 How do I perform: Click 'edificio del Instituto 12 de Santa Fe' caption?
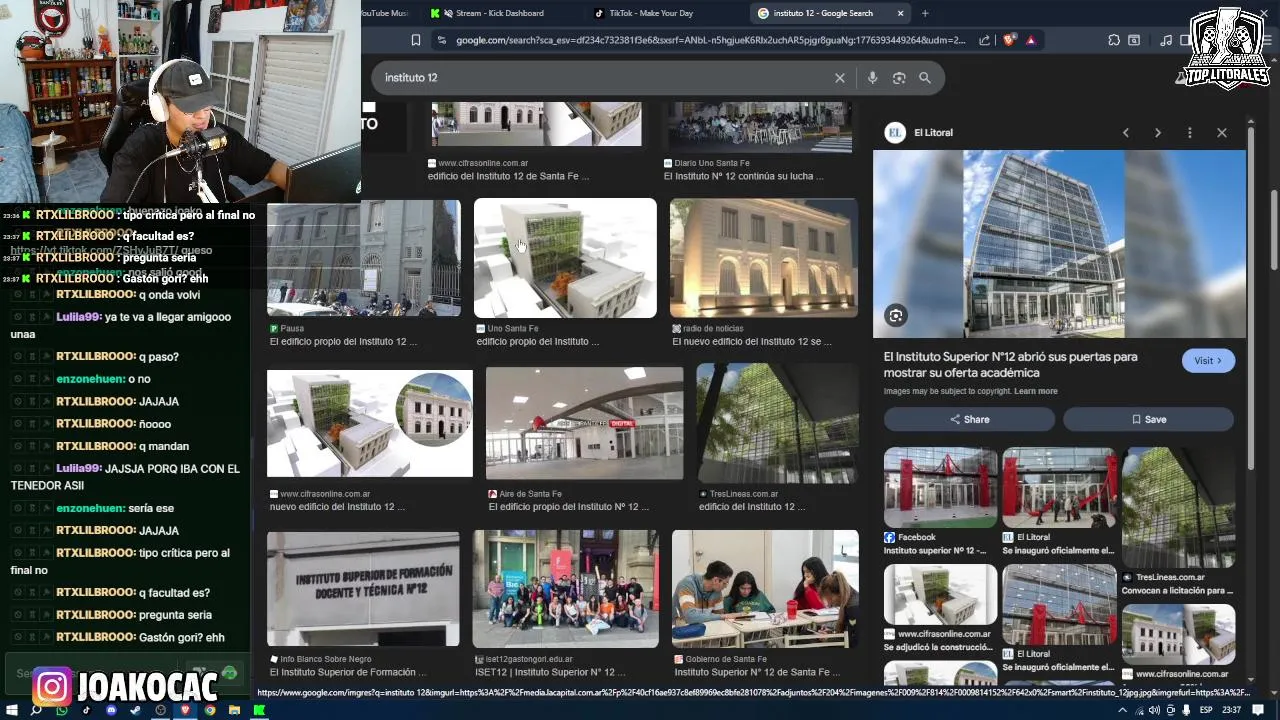pos(508,176)
